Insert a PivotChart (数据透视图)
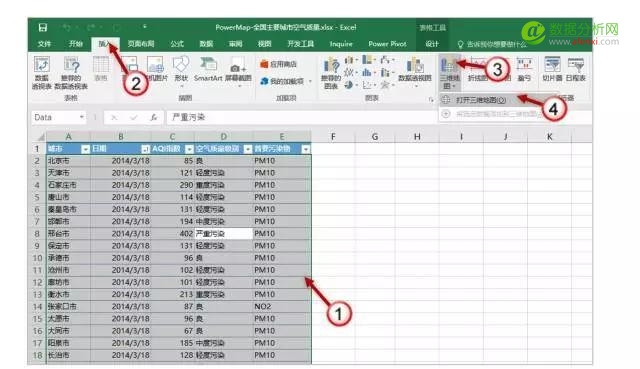This screenshot has height=369, width=640. pyautogui.click(x=415, y=71)
